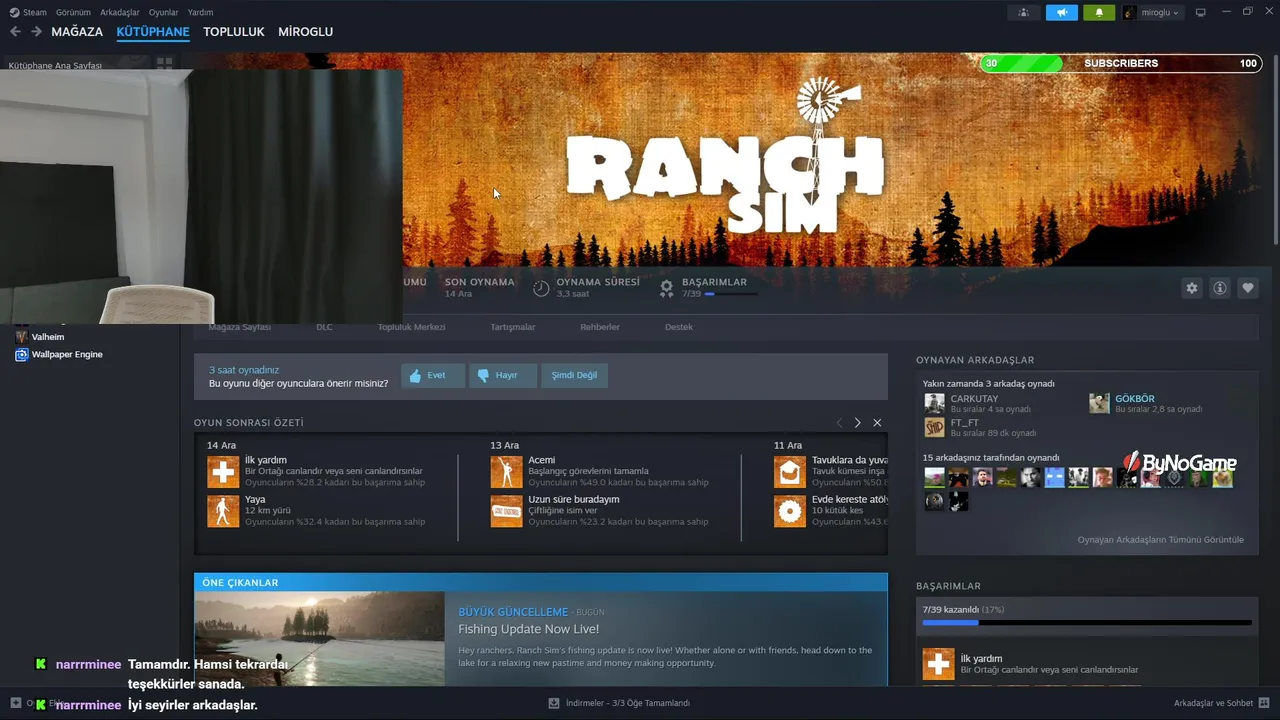
Task: Click GÖKBÖR friend avatar
Action: click(x=1099, y=403)
